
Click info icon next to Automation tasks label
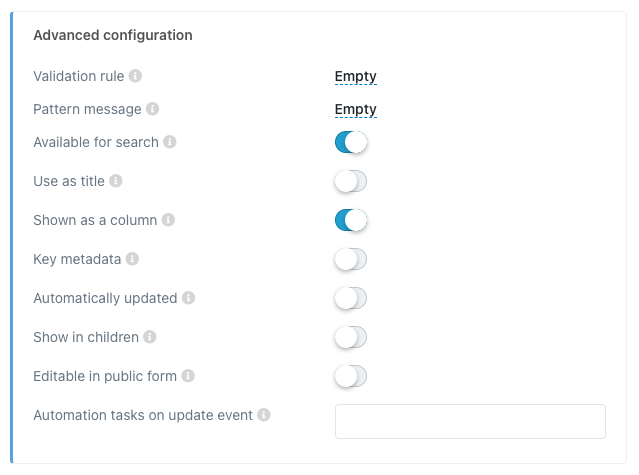pyautogui.click(x=264, y=415)
